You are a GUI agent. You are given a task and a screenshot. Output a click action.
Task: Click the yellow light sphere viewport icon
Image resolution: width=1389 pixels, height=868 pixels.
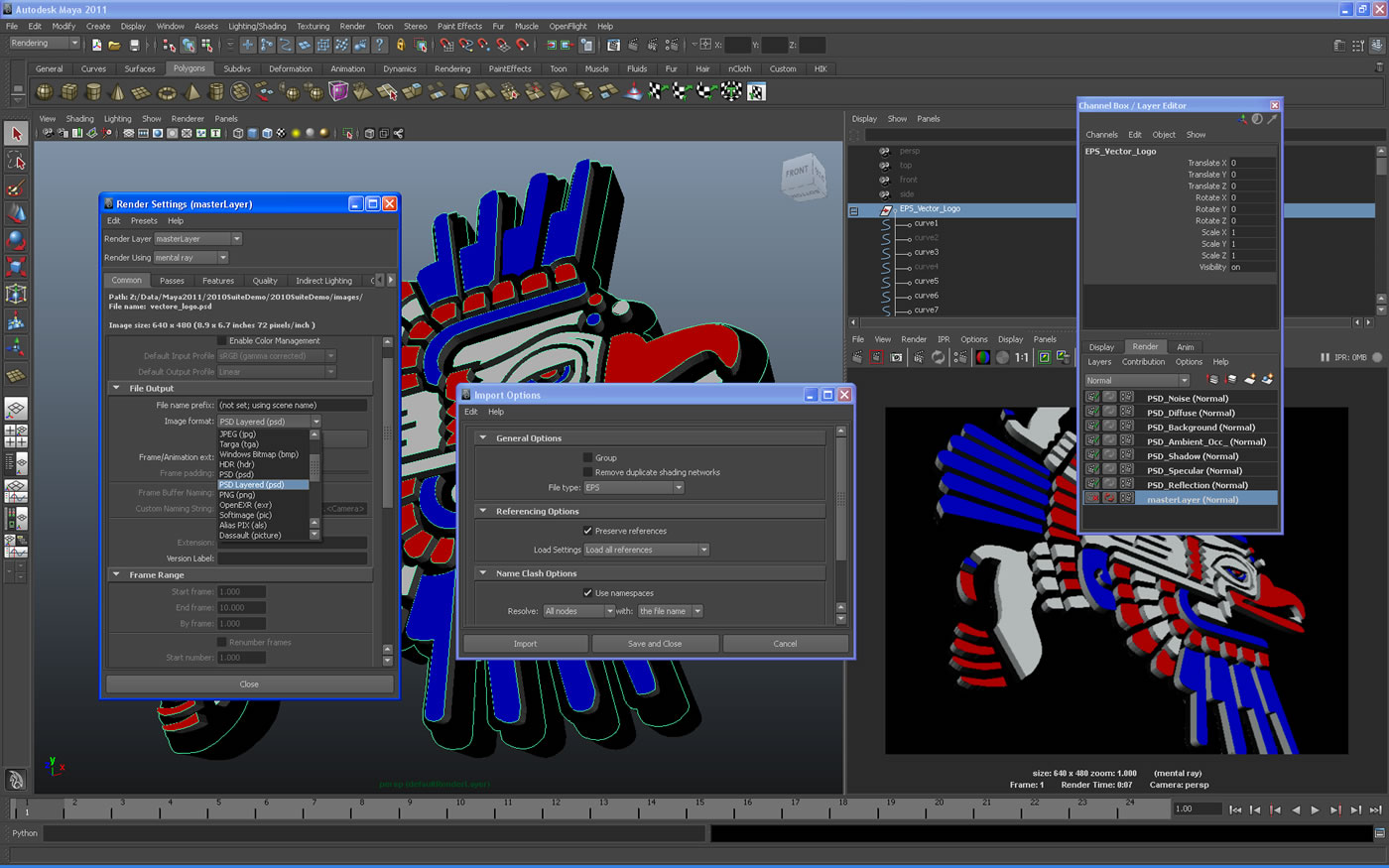(x=296, y=133)
